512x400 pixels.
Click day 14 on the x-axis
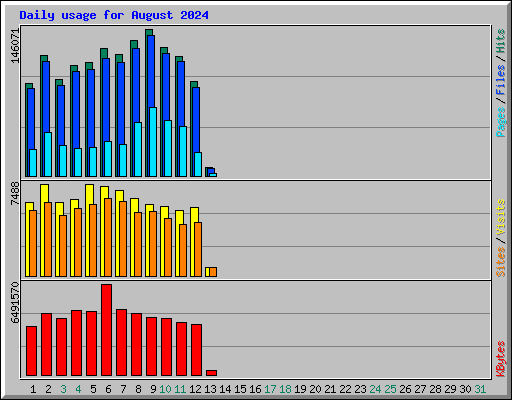(x=225, y=389)
